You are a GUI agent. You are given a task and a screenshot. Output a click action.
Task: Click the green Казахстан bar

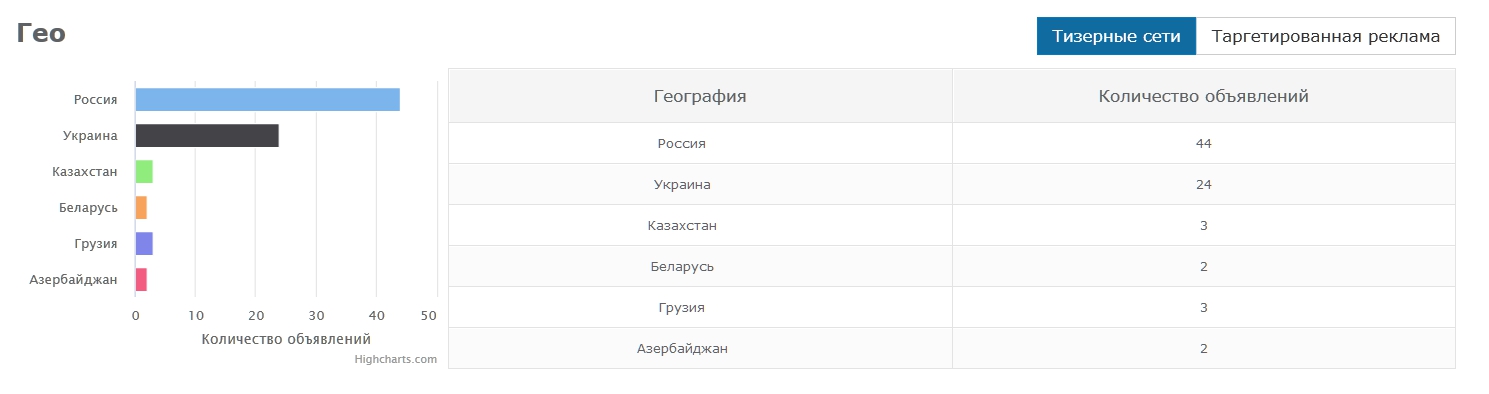tap(144, 172)
